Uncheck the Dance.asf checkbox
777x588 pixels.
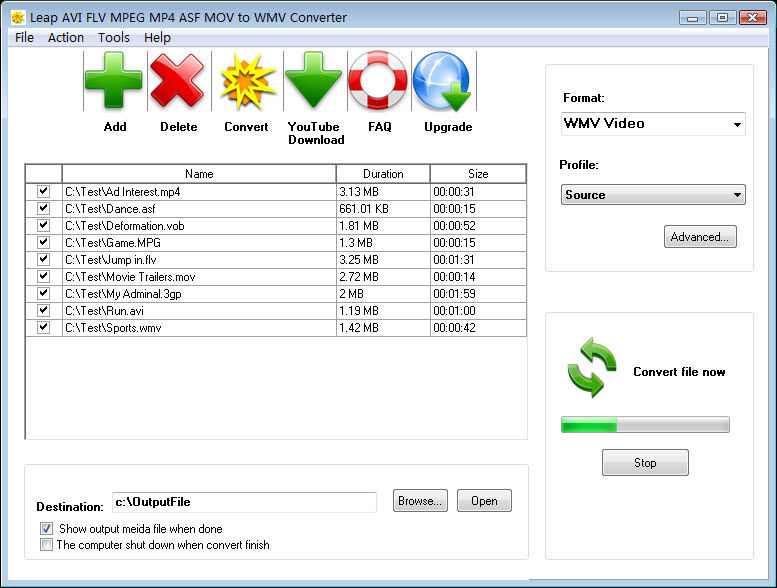click(x=44, y=208)
